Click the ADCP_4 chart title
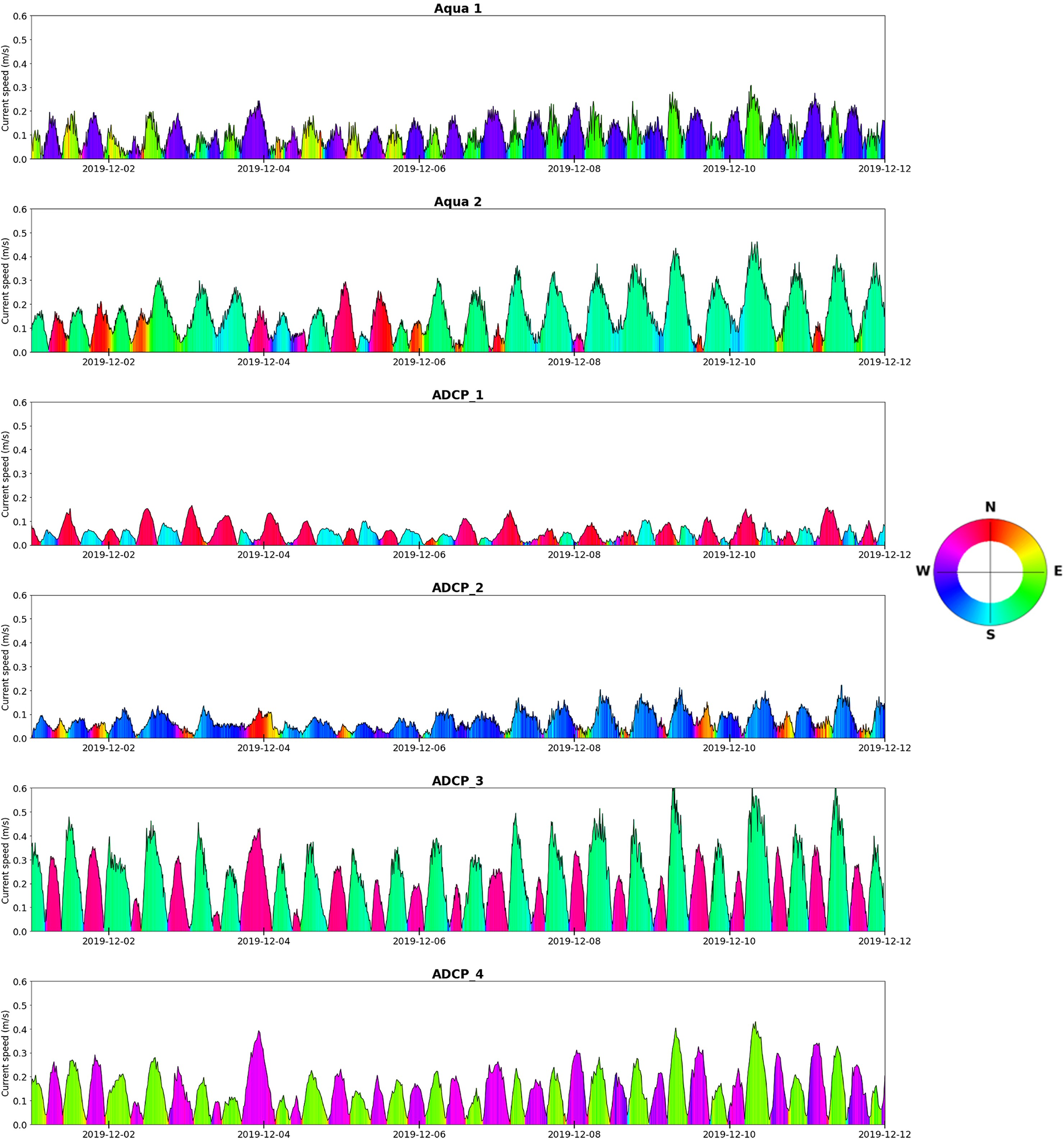 tap(458, 974)
